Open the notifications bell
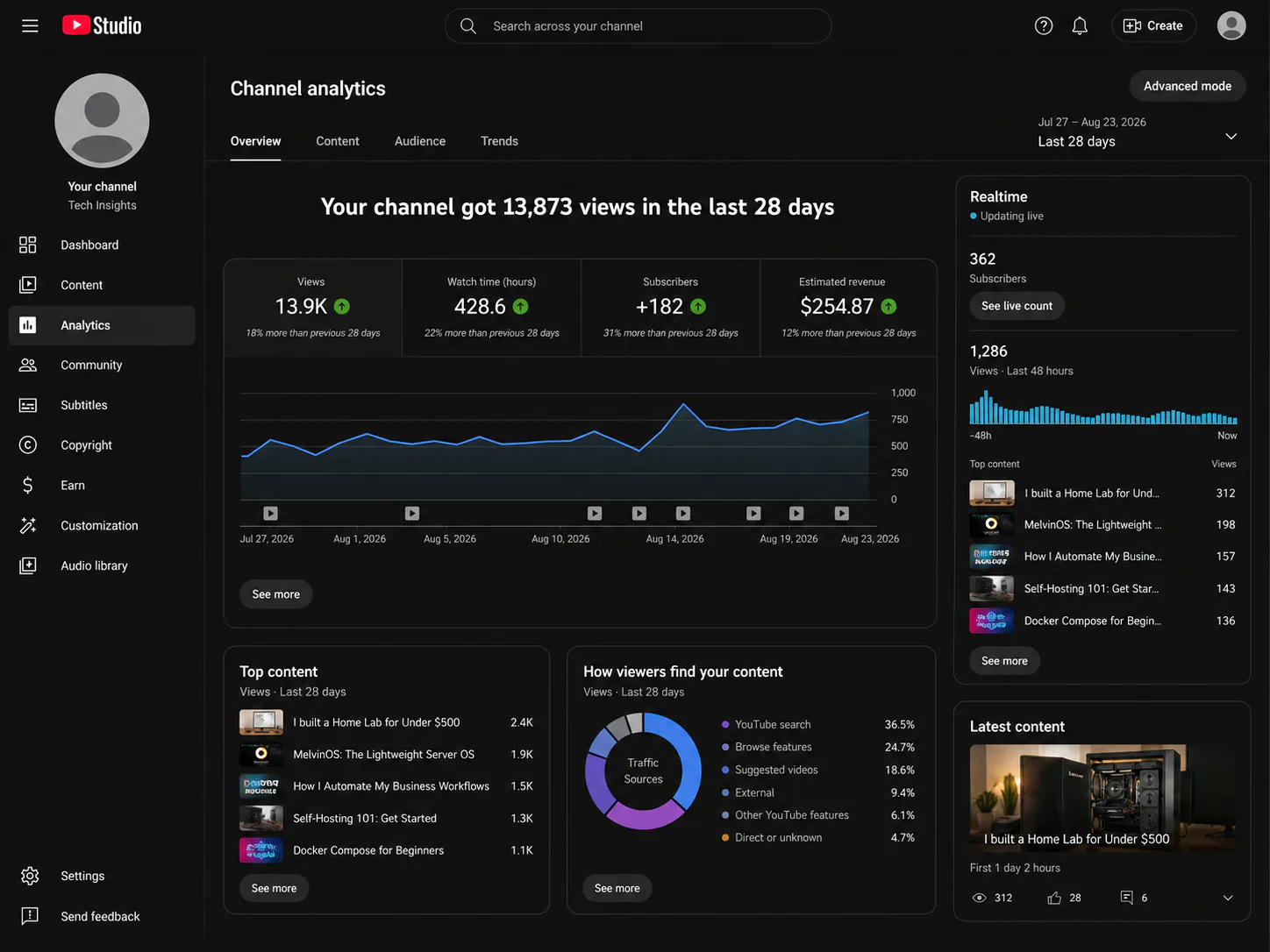Image resolution: width=1270 pixels, height=952 pixels. tap(1080, 26)
